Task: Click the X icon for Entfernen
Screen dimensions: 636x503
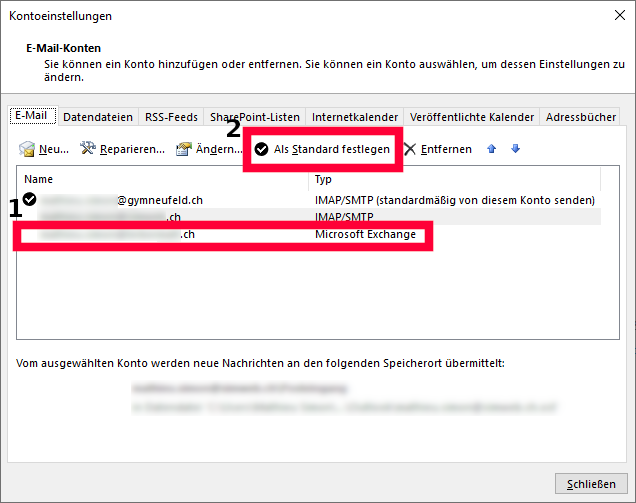Action: pyautogui.click(x=410, y=149)
